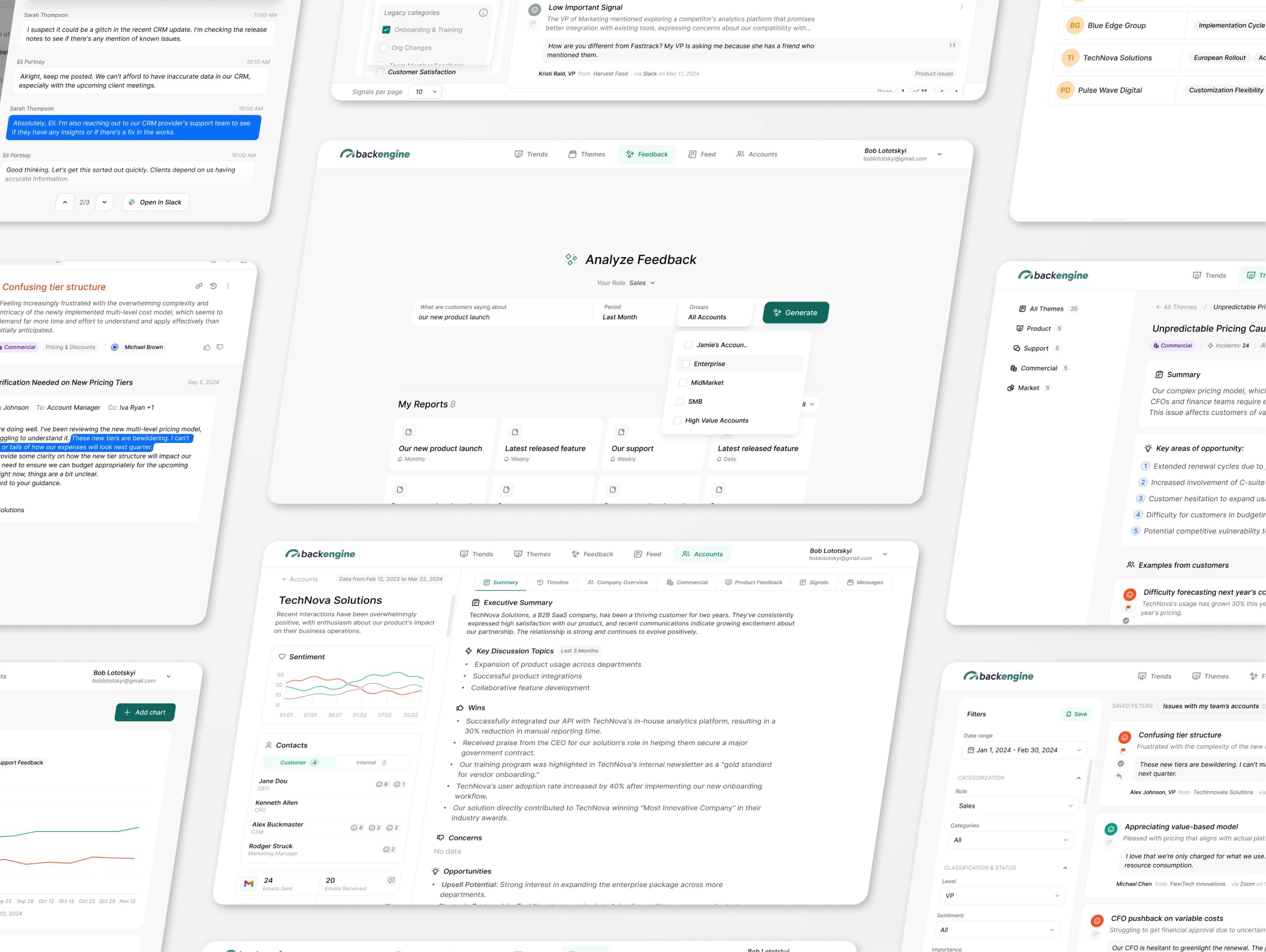Open the Groups All Accounts dropdown
1266x952 pixels.
(714, 312)
